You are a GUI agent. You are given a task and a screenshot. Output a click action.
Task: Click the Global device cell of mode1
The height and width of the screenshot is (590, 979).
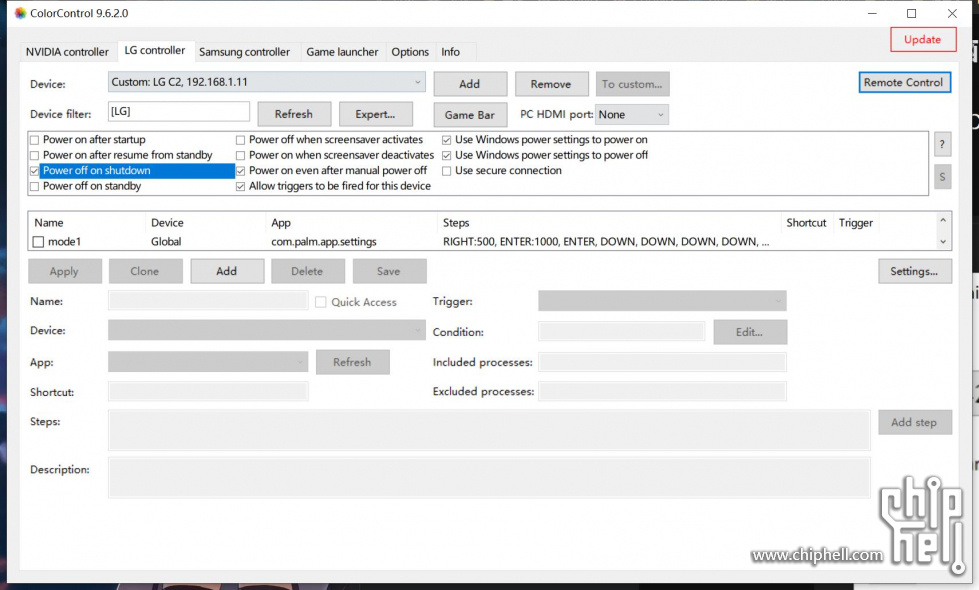pyautogui.click(x=166, y=242)
